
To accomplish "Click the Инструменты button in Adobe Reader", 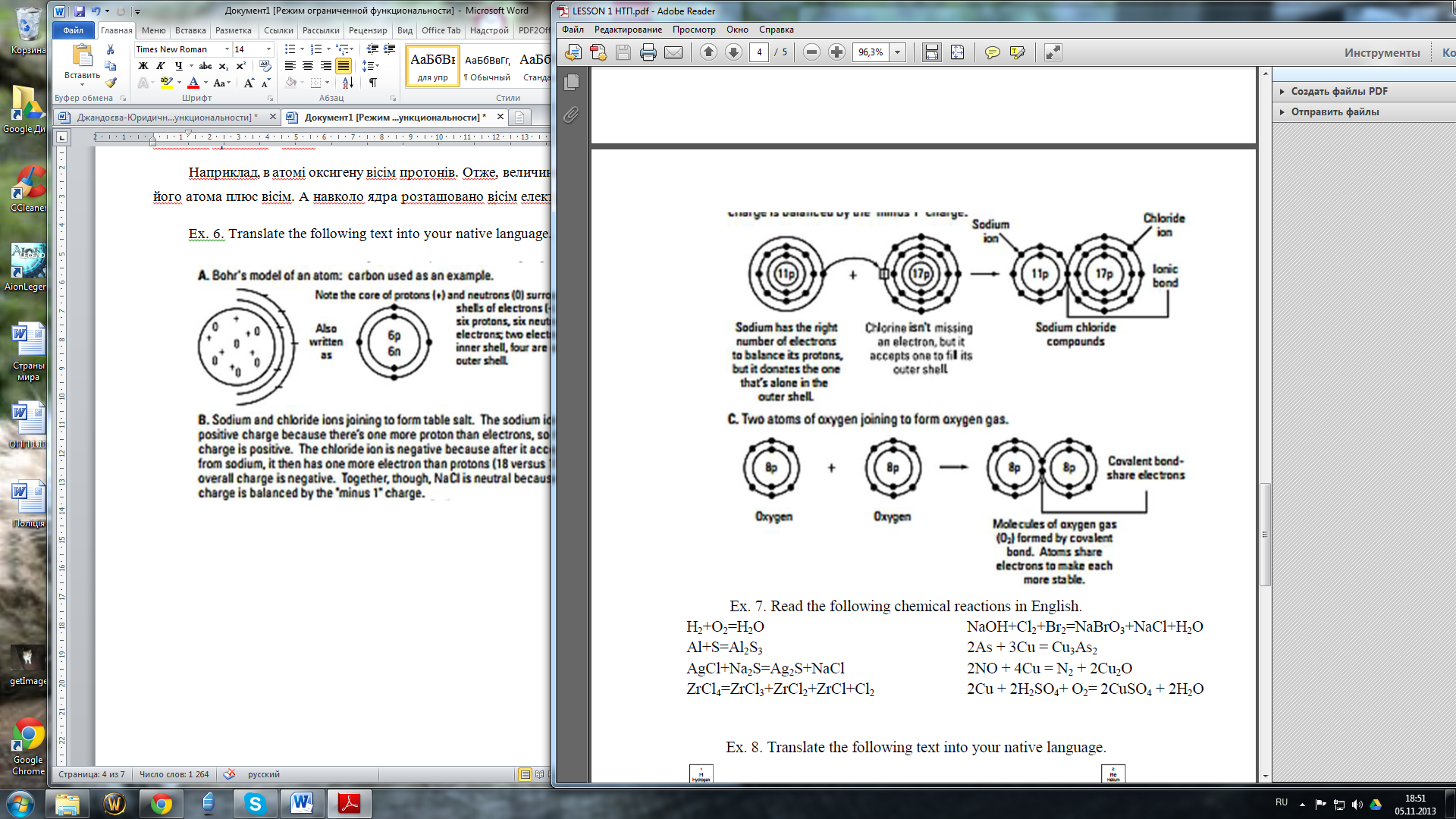I will click(1382, 52).
